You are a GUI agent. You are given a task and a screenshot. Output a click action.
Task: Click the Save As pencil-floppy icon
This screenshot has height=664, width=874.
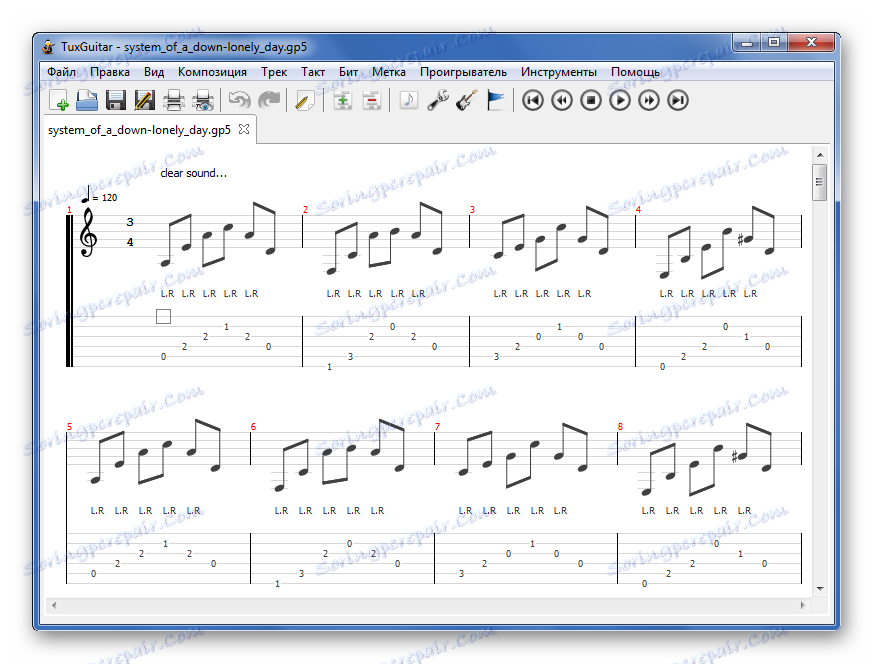coord(144,101)
